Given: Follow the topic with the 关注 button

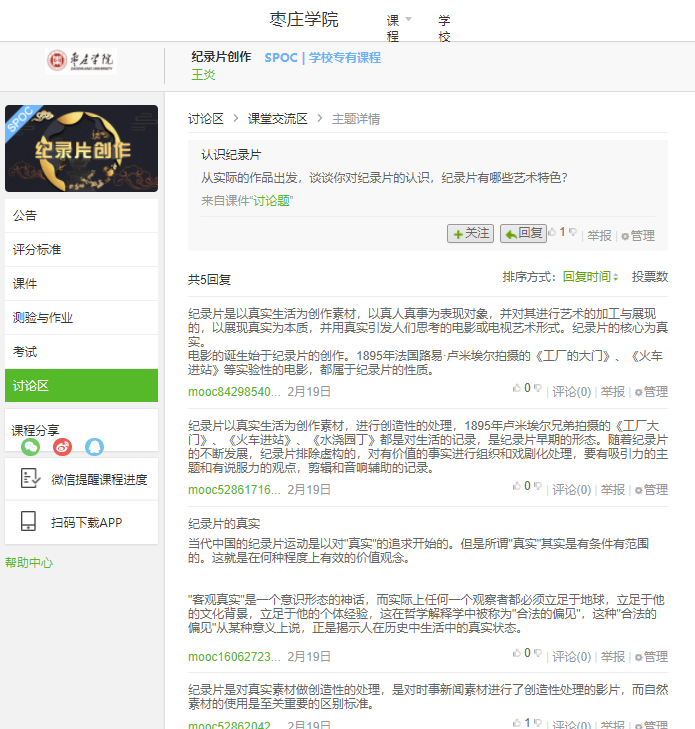Looking at the screenshot, I should 470,233.
